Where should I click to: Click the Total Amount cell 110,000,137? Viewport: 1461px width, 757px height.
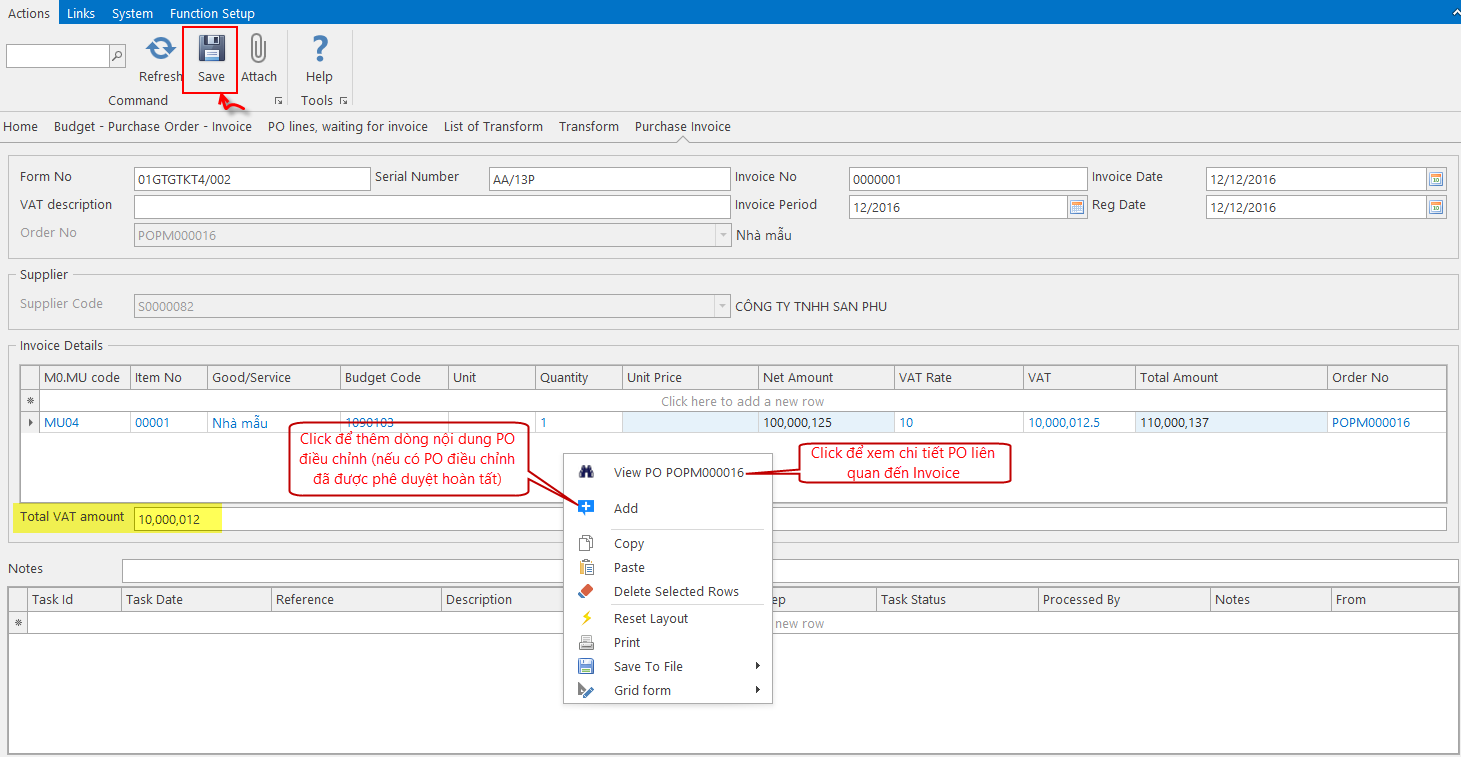pyautogui.click(x=1231, y=423)
